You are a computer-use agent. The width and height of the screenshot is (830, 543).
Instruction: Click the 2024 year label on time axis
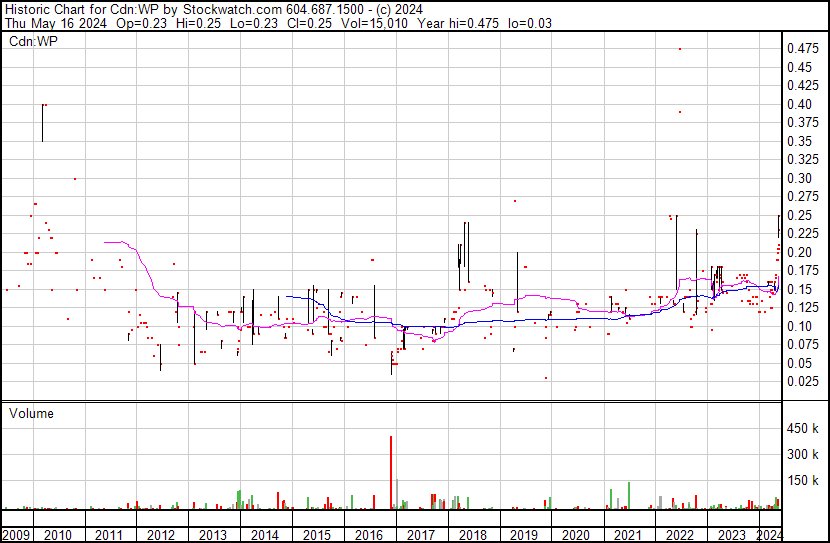(769, 535)
